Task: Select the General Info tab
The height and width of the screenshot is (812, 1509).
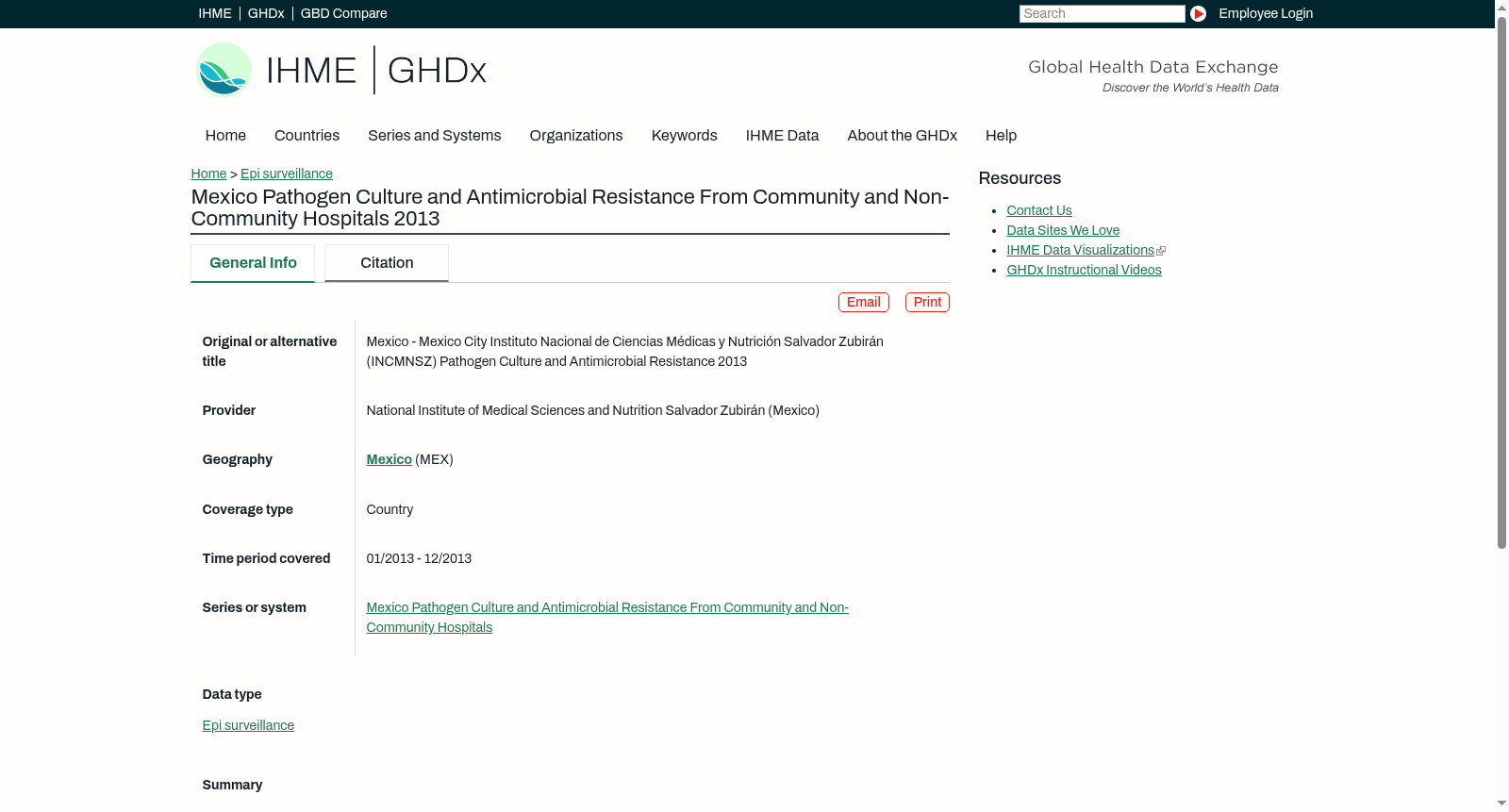Action: tap(253, 263)
